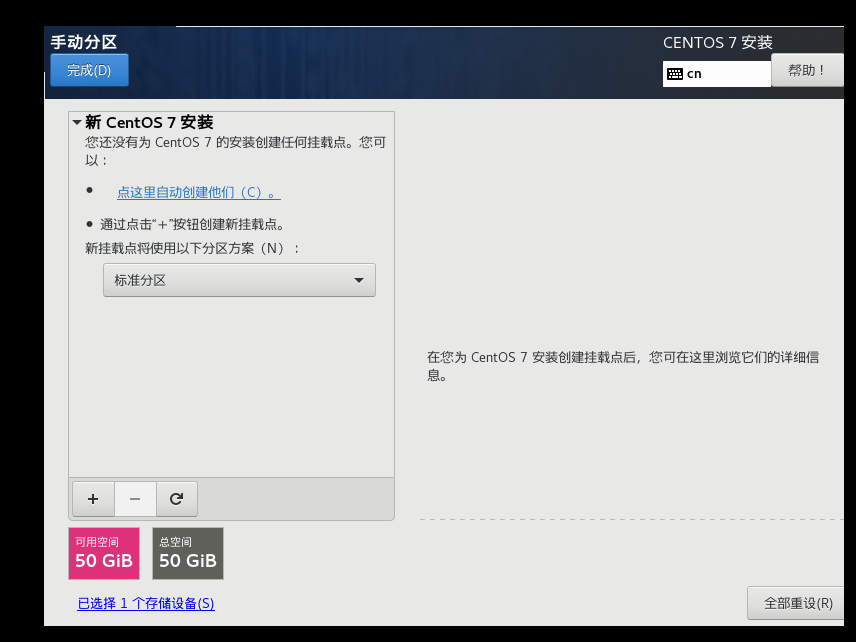Click the 点这里自动创建他们（C）link
The height and width of the screenshot is (642, 856).
pos(199,192)
